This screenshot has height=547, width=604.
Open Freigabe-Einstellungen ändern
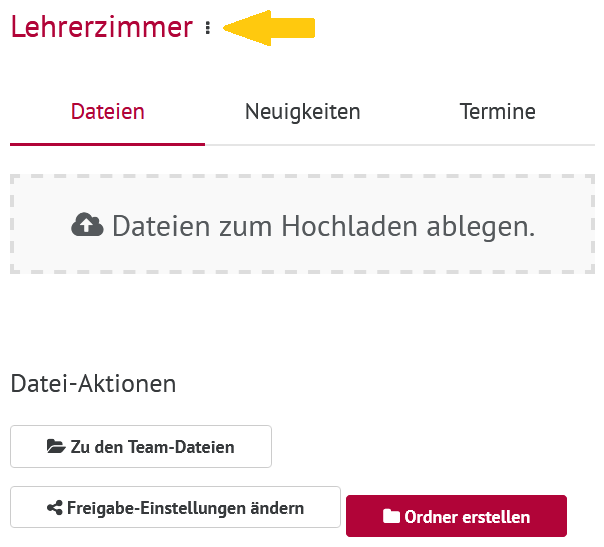coord(176,507)
